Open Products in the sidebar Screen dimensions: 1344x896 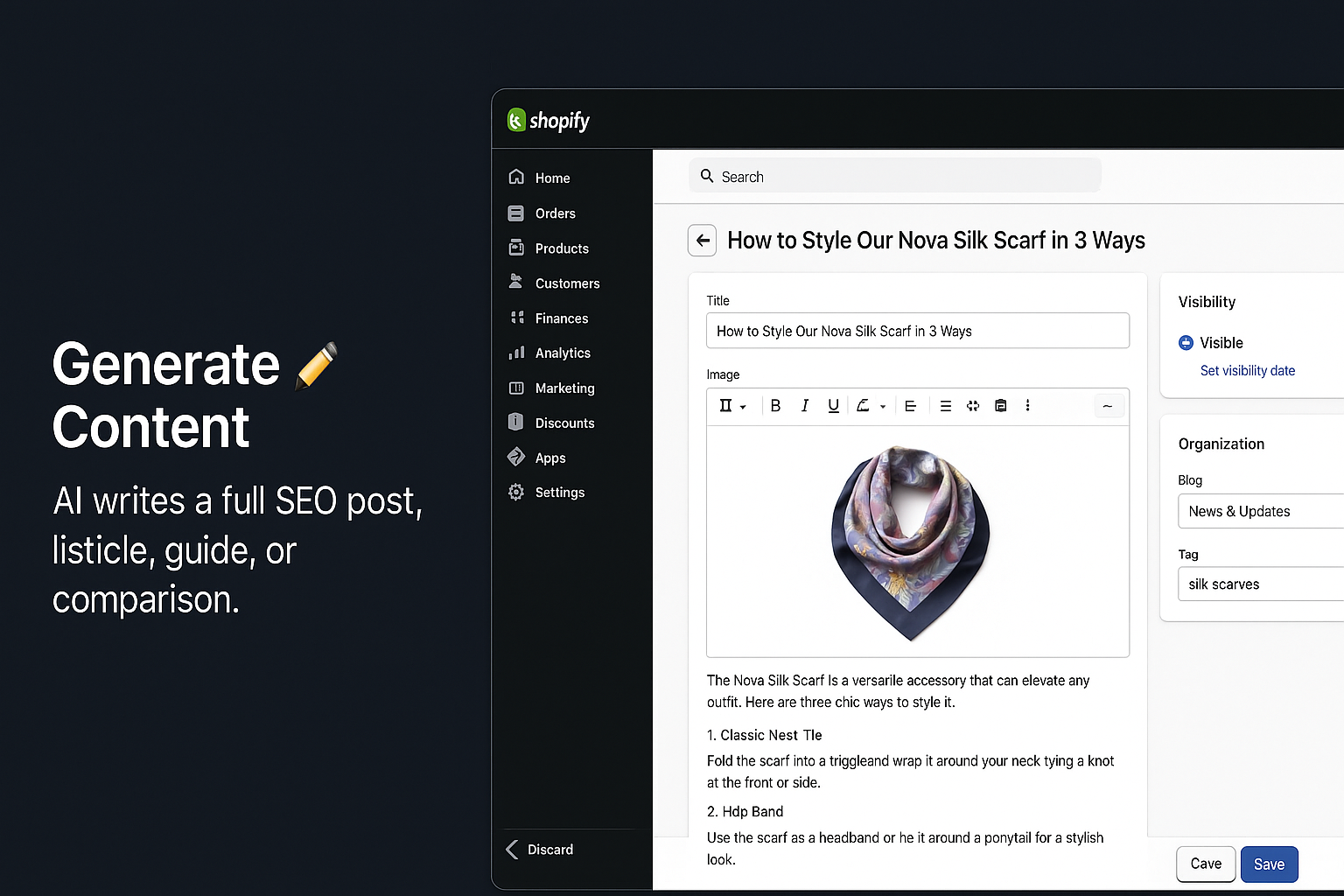(561, 248)
